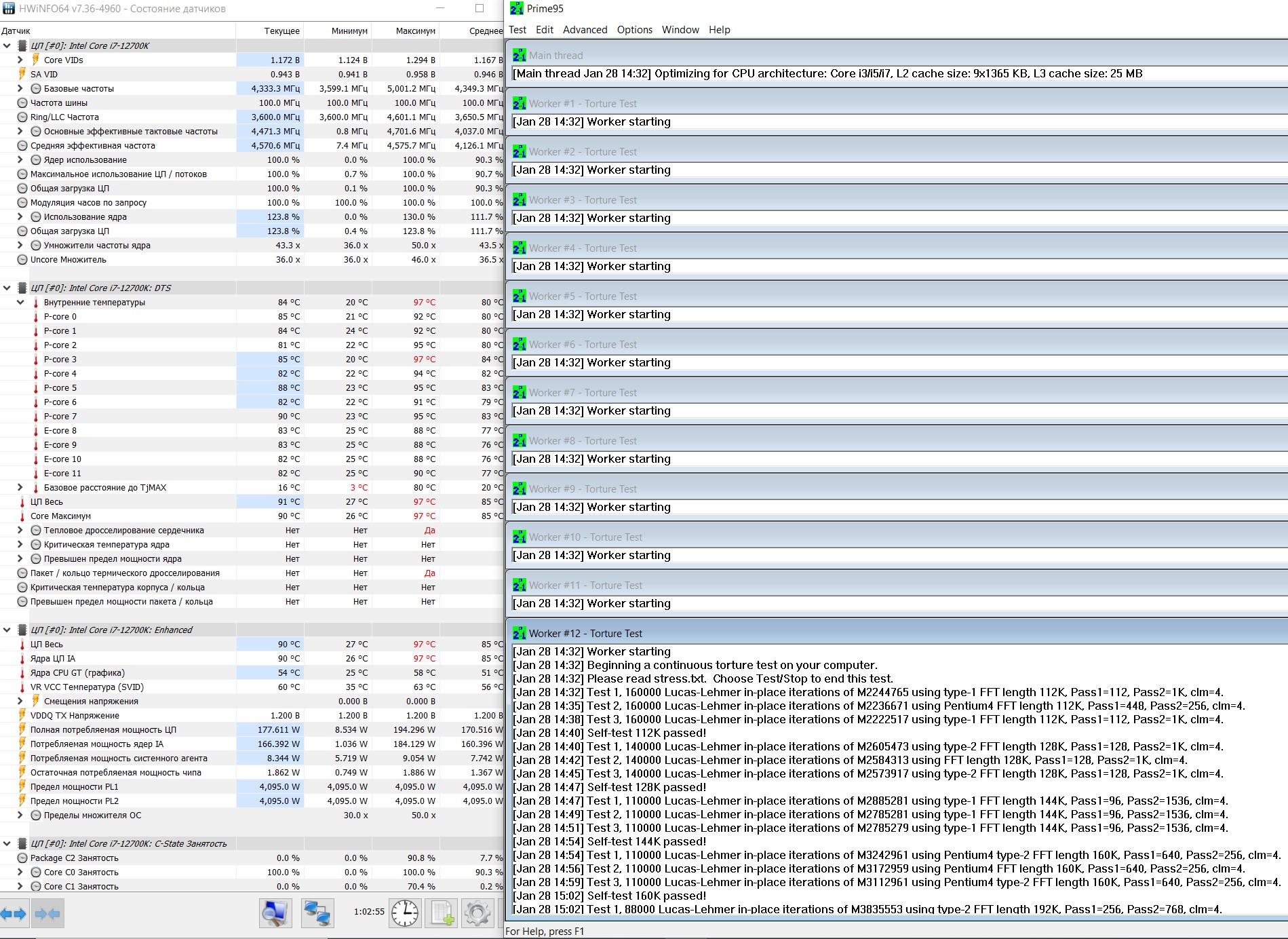Expand the Базовые частоты row
This screenshot has height=939, width=1288.
pos(20,88)
